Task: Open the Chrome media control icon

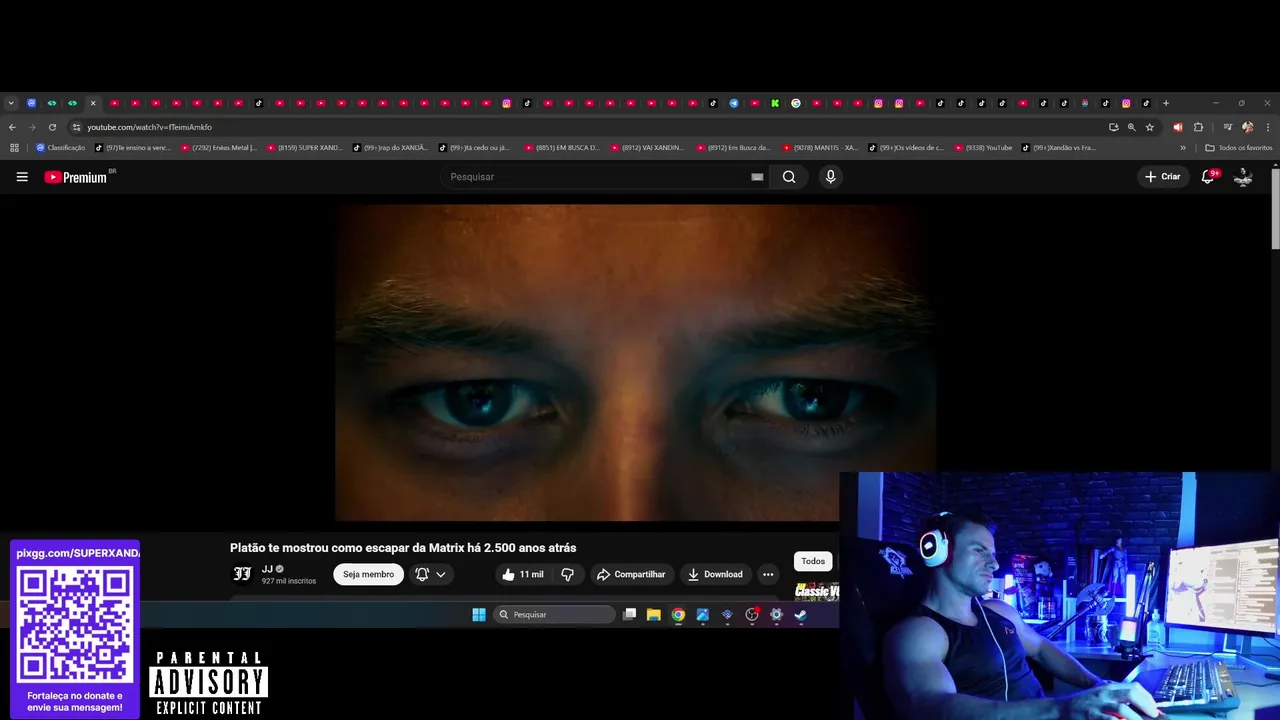Action: tap(1228, 127)
